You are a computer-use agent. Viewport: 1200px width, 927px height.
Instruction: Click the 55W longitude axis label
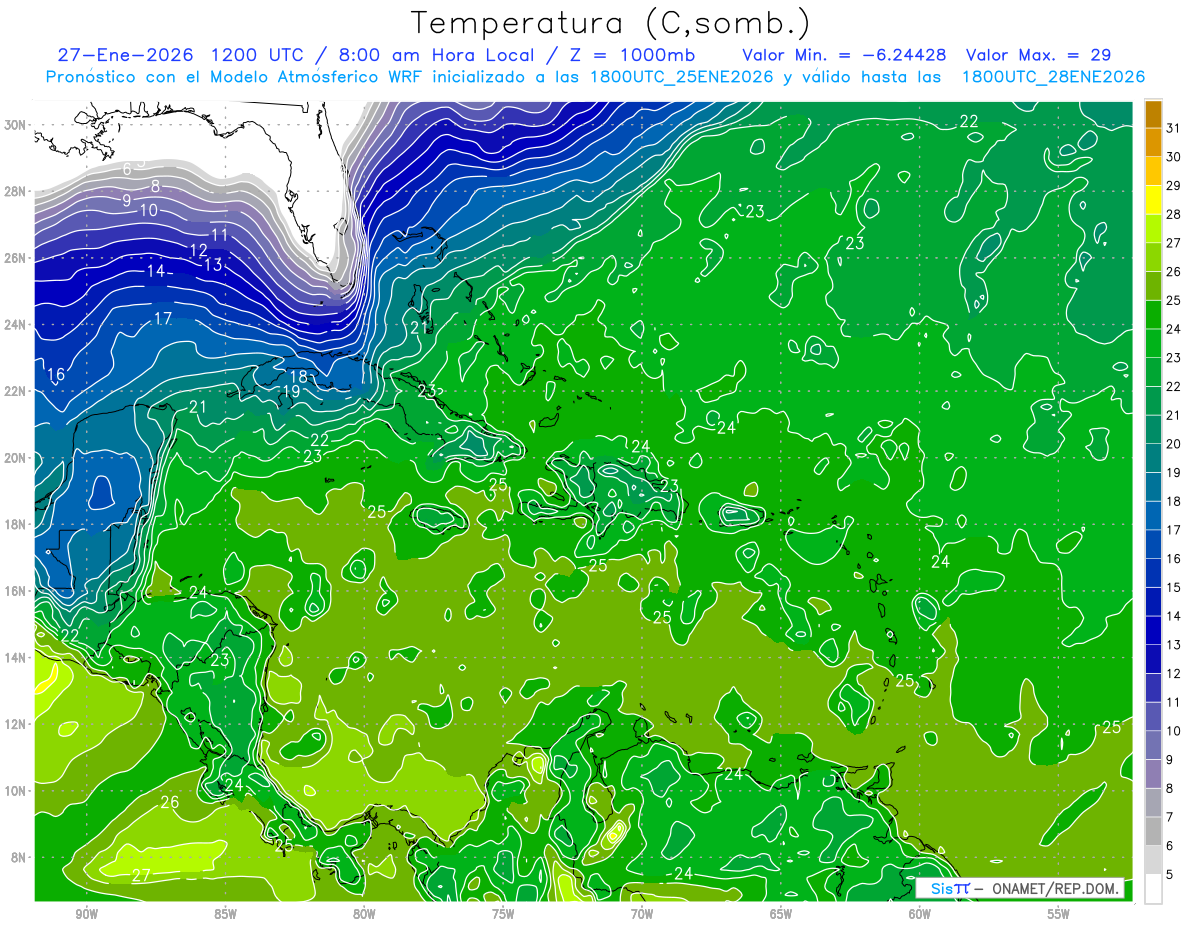point(1059,914)
